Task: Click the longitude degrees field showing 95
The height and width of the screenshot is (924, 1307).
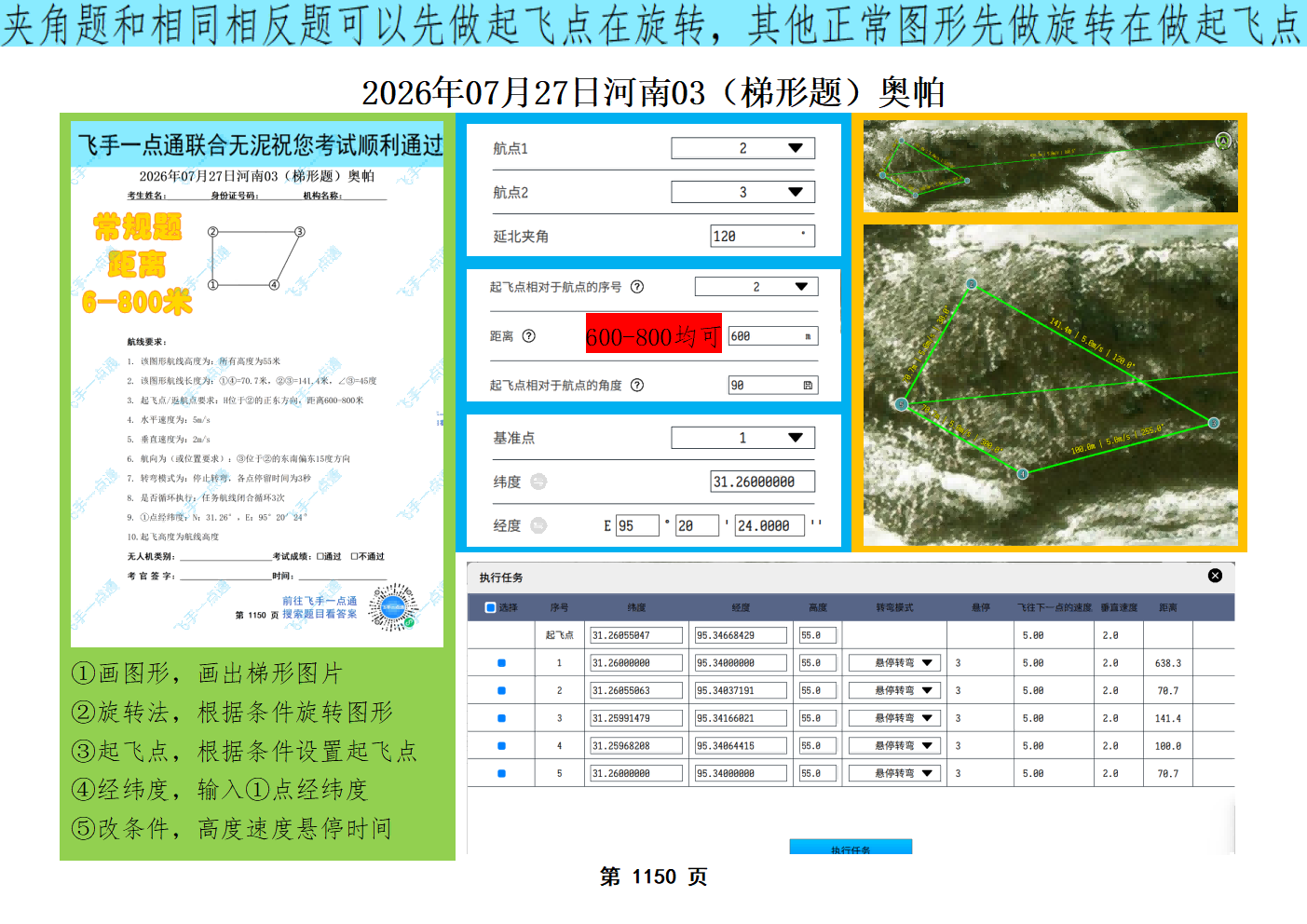Action: [637, 525]
